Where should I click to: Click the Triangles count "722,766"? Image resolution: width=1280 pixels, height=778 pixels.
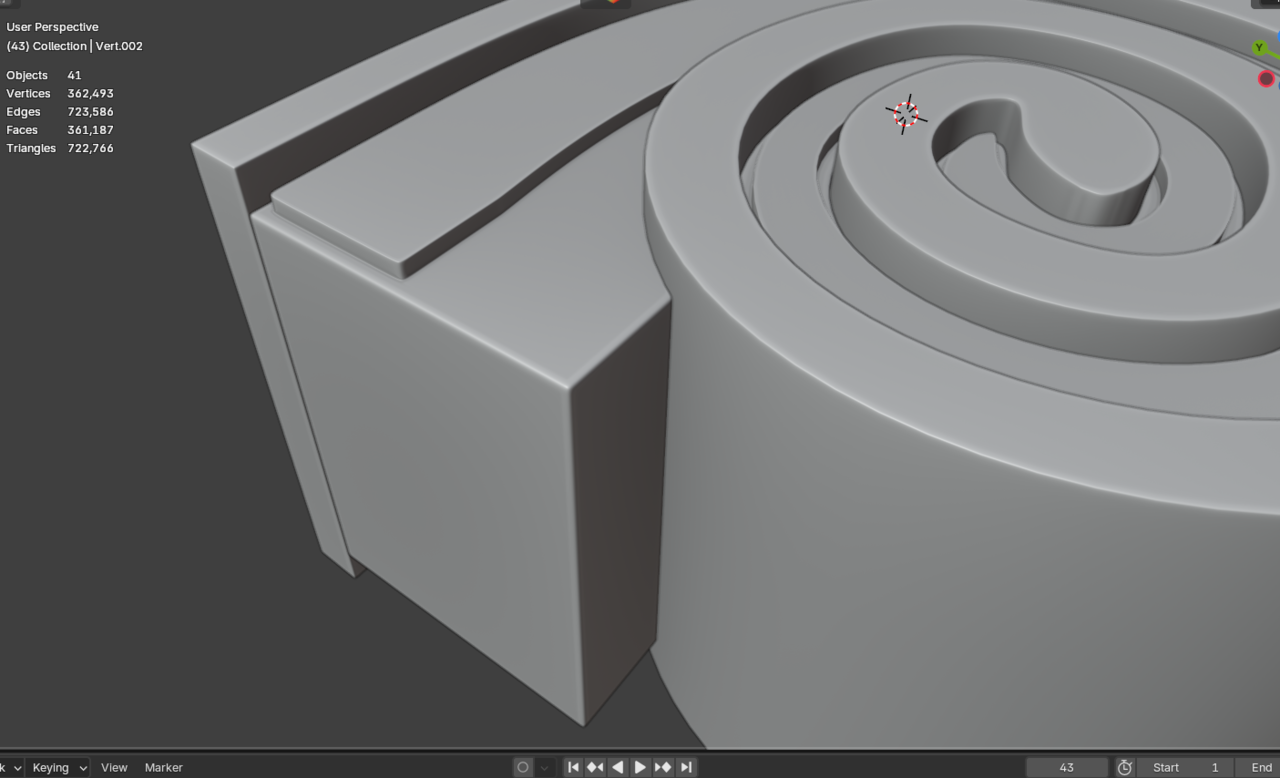point(90,148)
